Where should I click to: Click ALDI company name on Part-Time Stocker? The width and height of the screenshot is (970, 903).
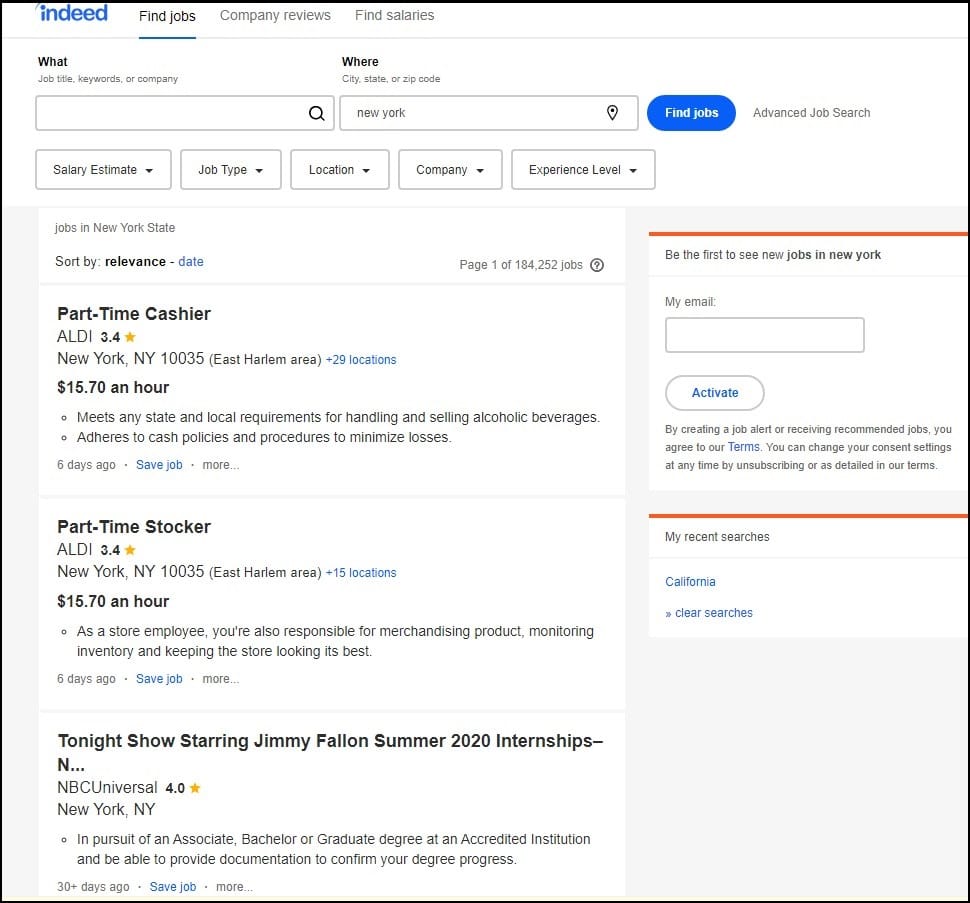74,549
